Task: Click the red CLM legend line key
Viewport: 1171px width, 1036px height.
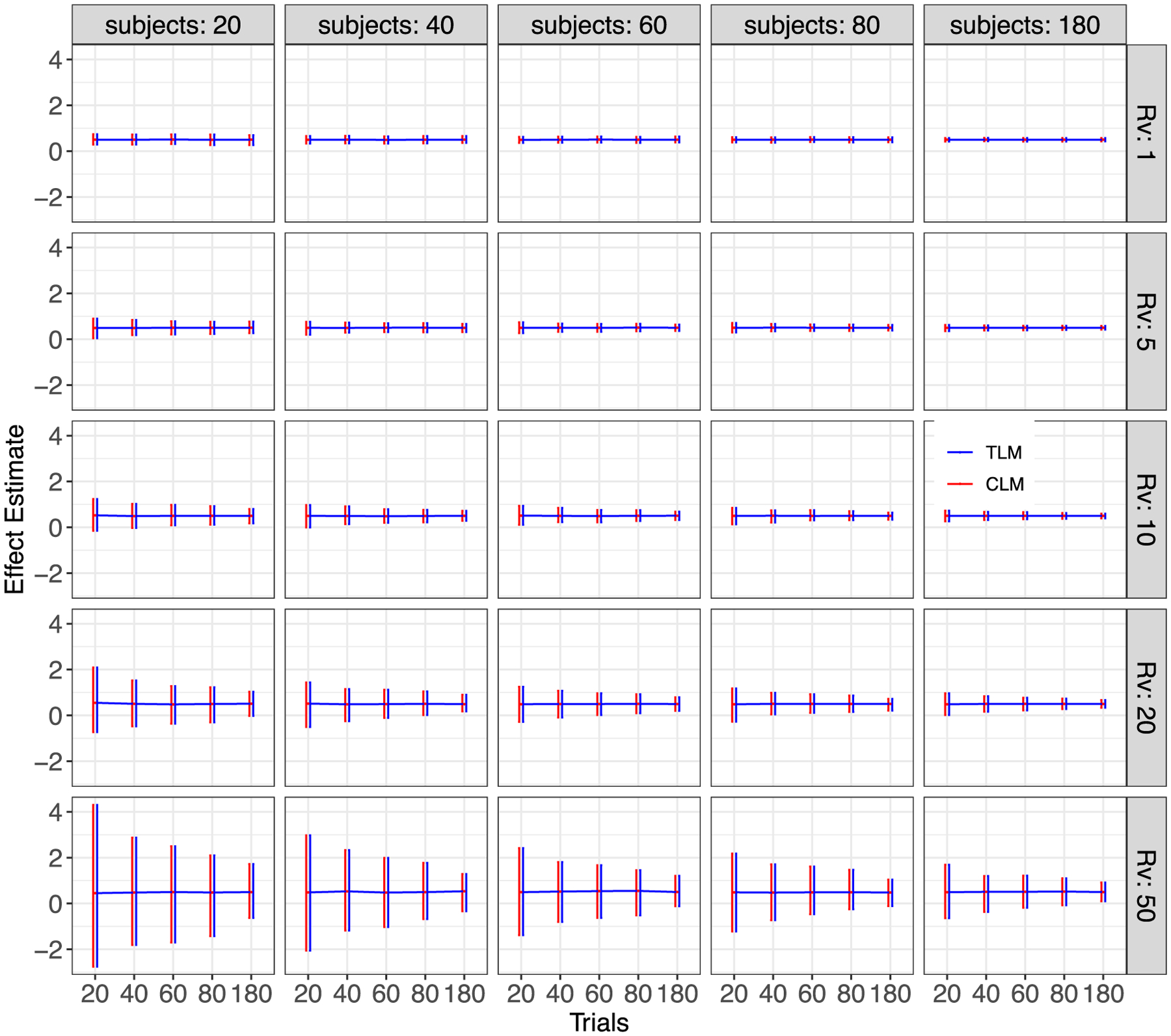Action: click(x=960, y=484)
